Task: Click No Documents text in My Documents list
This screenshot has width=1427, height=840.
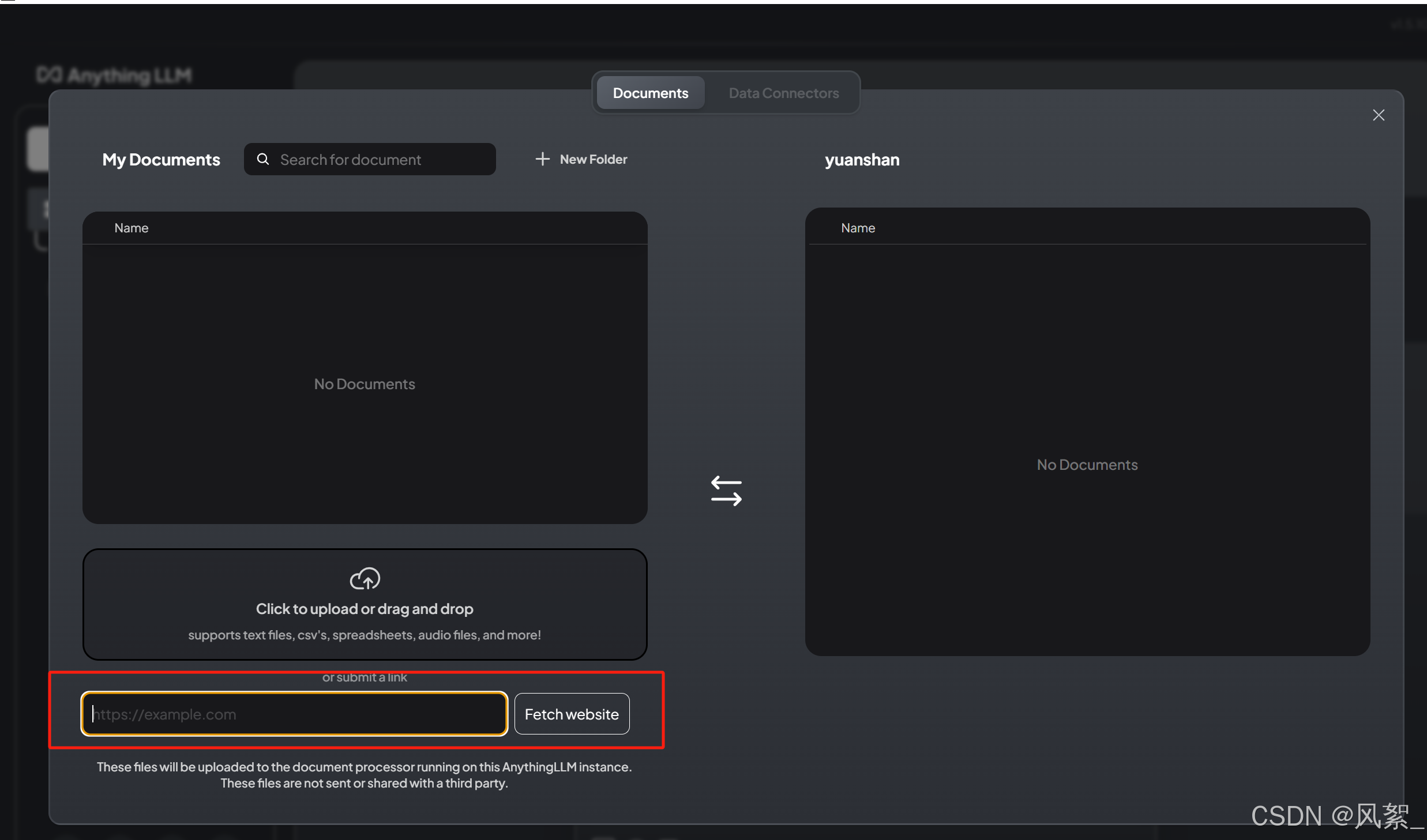Action: [365, 384]
